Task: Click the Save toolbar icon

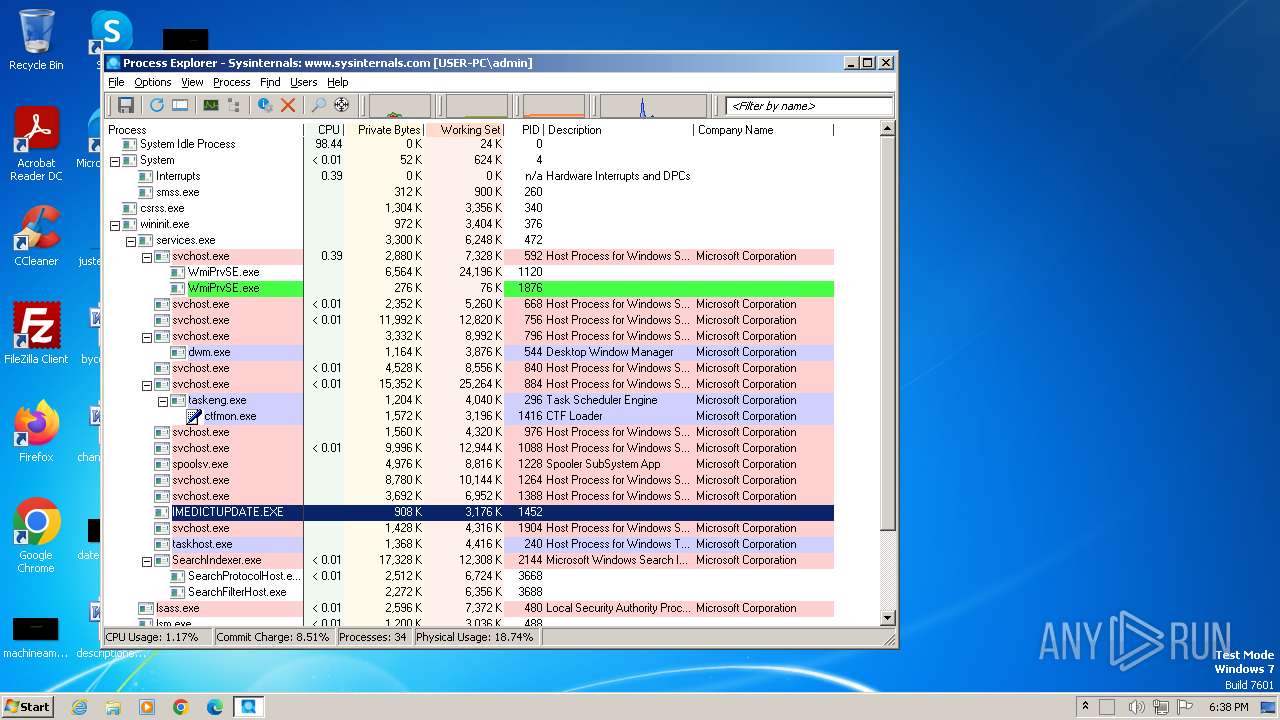Action: [126, 105]
